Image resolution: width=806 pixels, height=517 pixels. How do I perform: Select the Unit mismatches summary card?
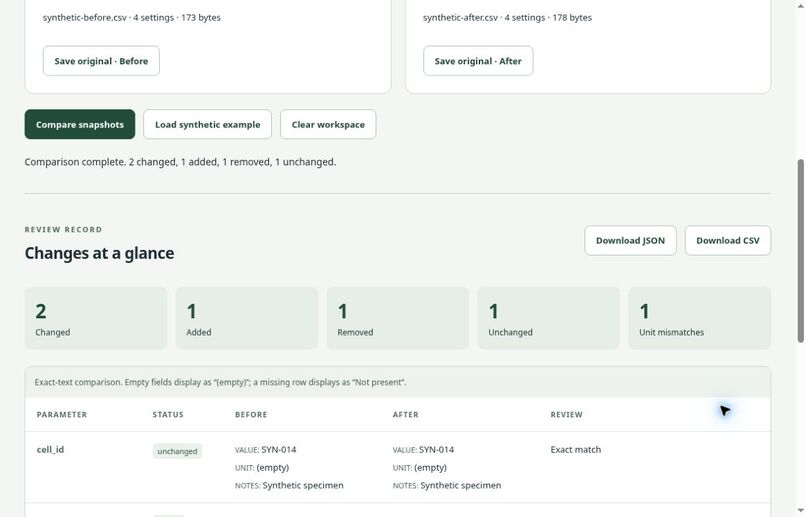(700, 318)
